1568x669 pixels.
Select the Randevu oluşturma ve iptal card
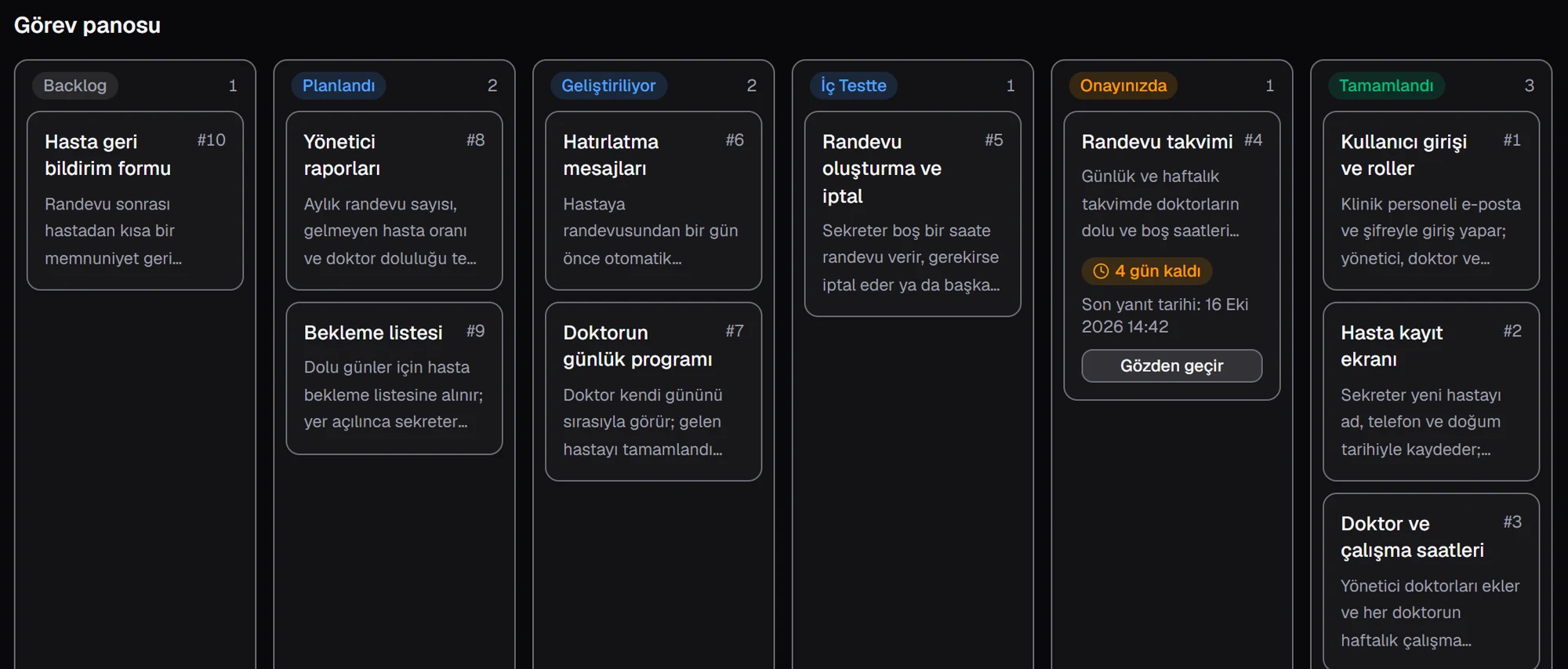[913, 214]
